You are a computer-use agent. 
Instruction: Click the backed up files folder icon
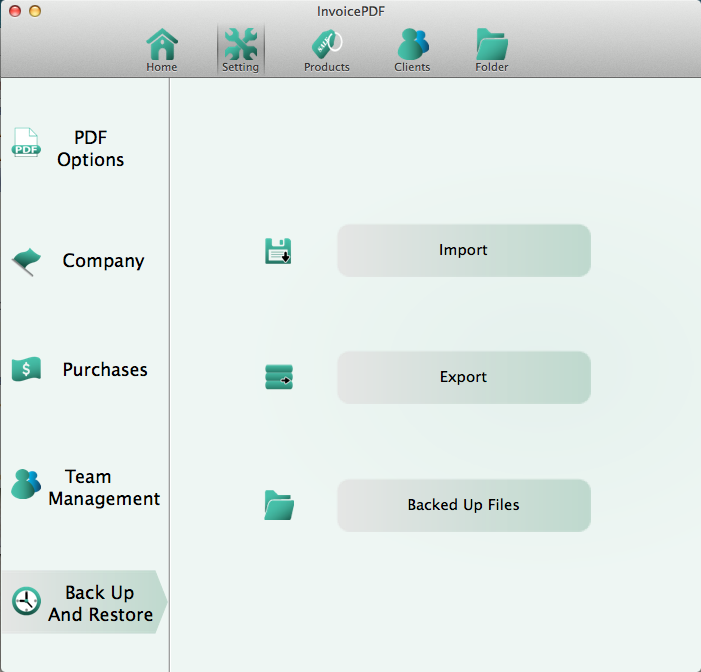click(x=279, y=505)
